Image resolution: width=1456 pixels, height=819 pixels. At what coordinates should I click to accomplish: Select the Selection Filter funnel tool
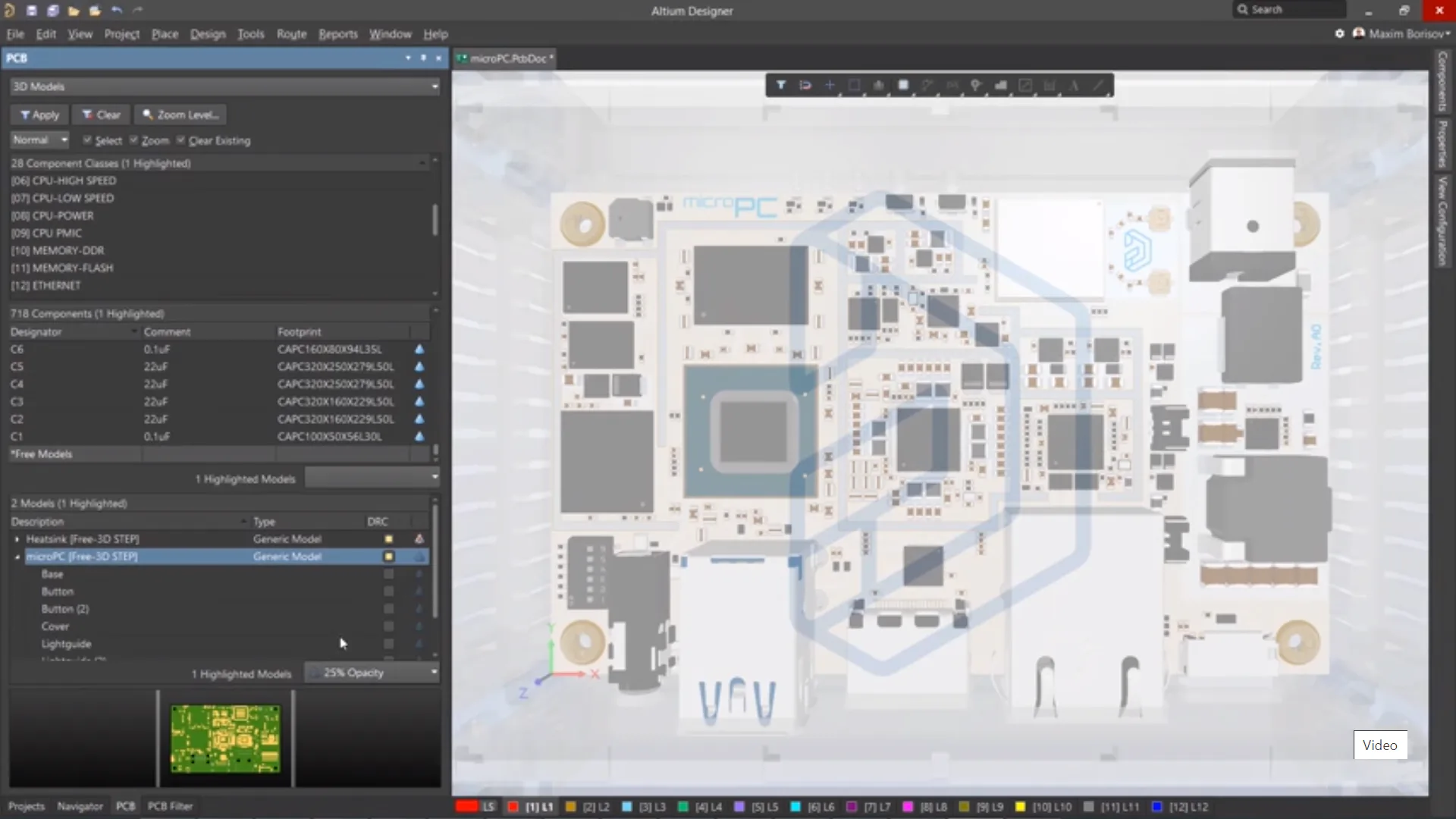780,85
